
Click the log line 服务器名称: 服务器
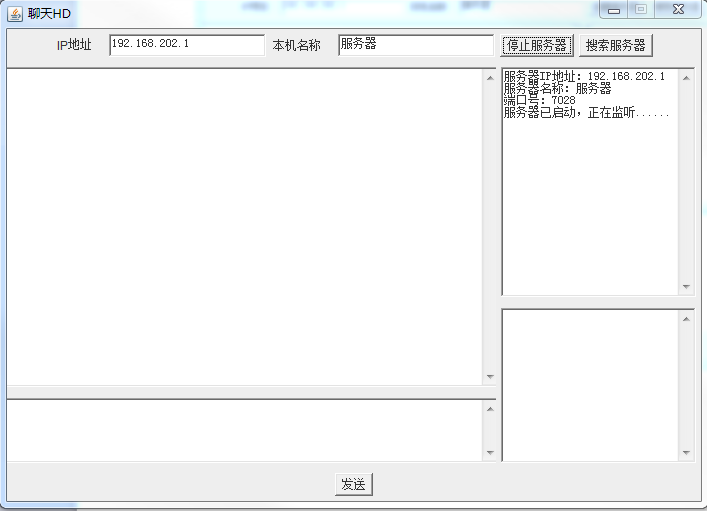click(x=557, y=88)
